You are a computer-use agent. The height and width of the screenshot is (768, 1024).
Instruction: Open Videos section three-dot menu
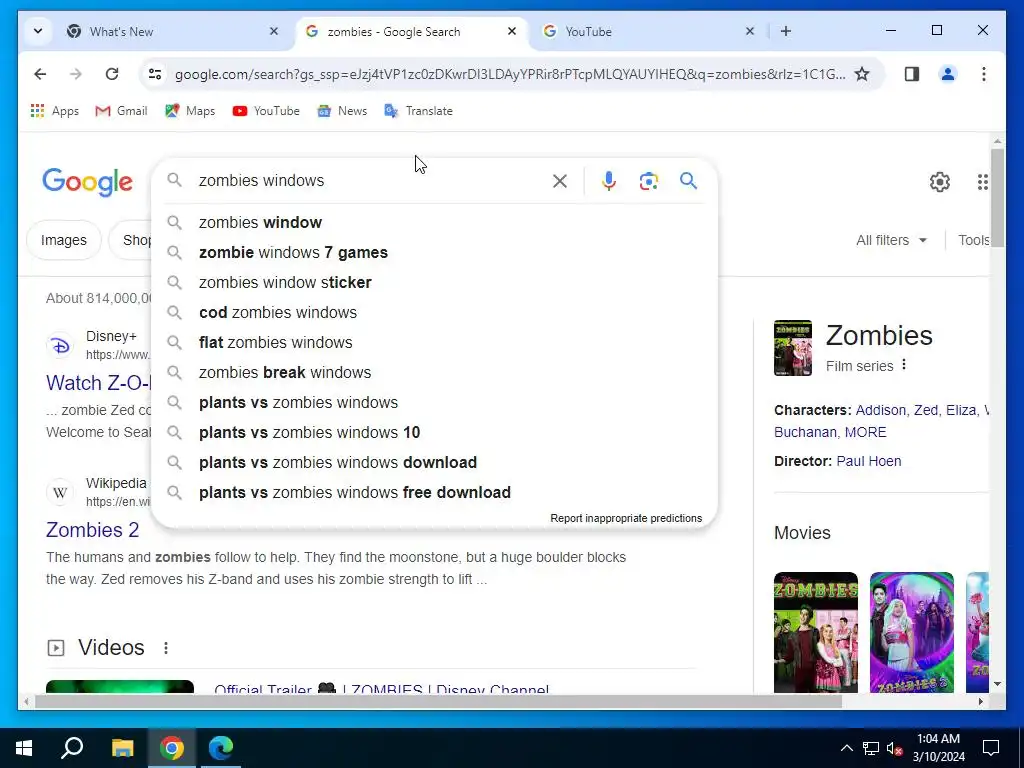click(x=166, y=648)
